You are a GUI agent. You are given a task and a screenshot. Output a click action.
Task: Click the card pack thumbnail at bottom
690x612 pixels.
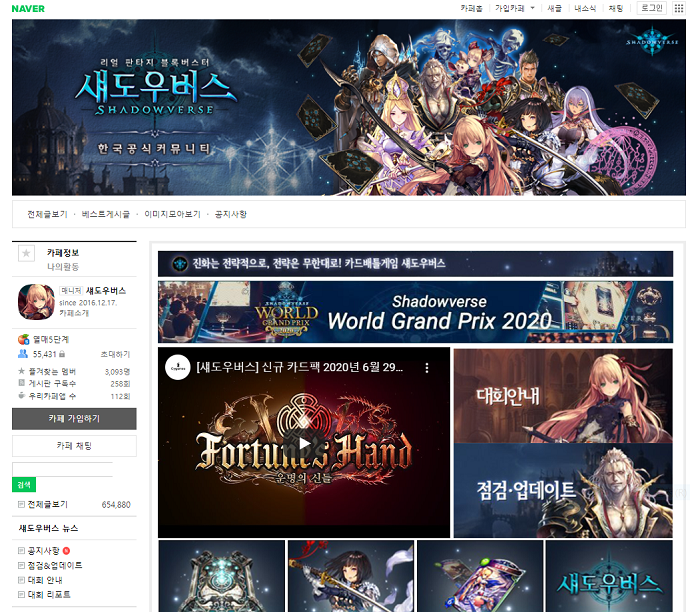point(480,576)
